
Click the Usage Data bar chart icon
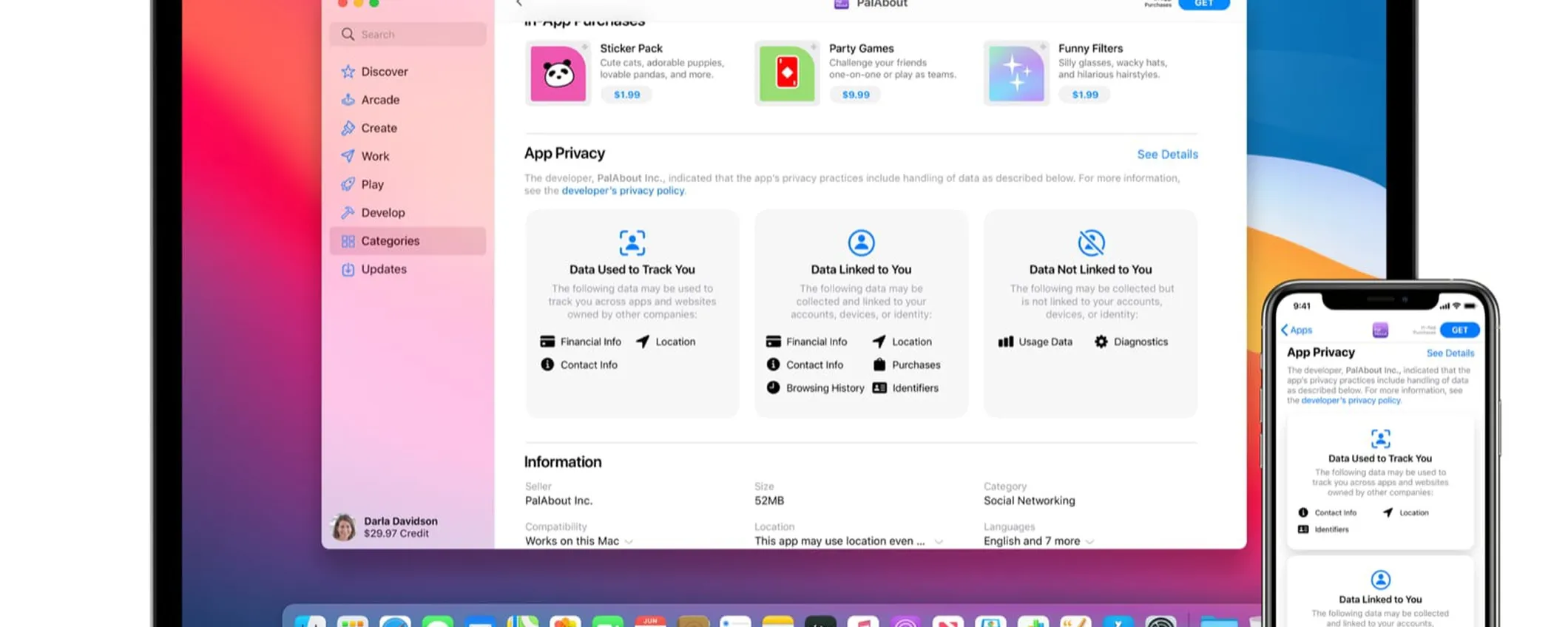[1006, 342]
